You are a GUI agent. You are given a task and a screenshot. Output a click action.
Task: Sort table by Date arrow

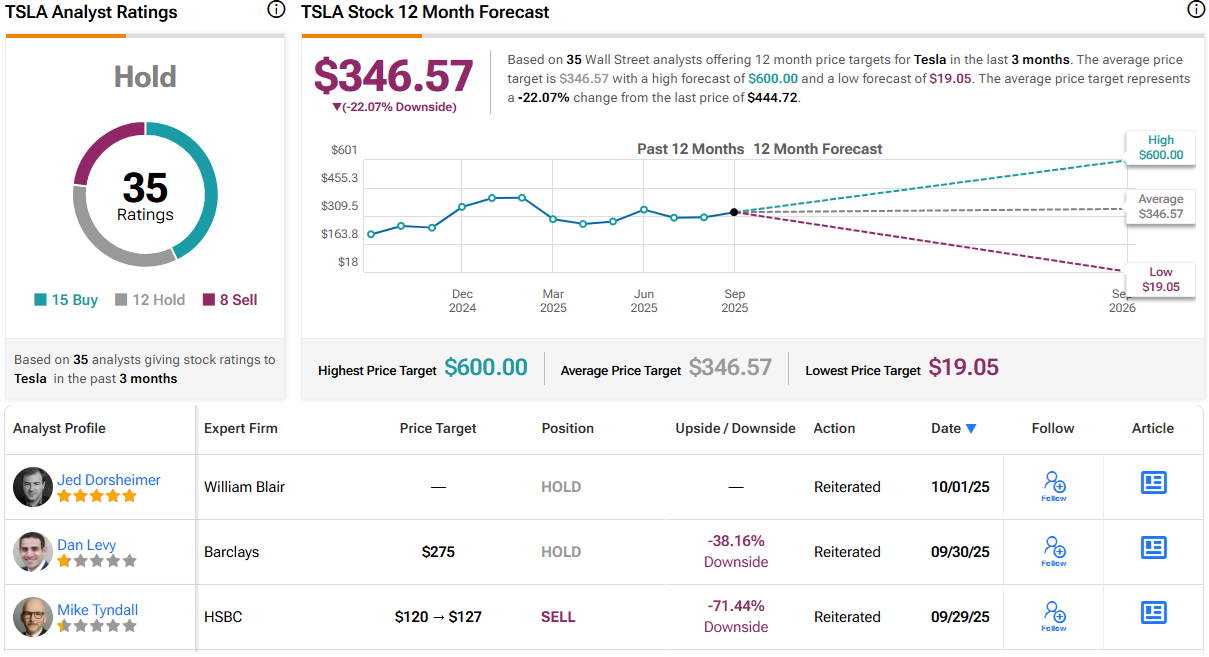pyautogui.click(x=970, y=429)
